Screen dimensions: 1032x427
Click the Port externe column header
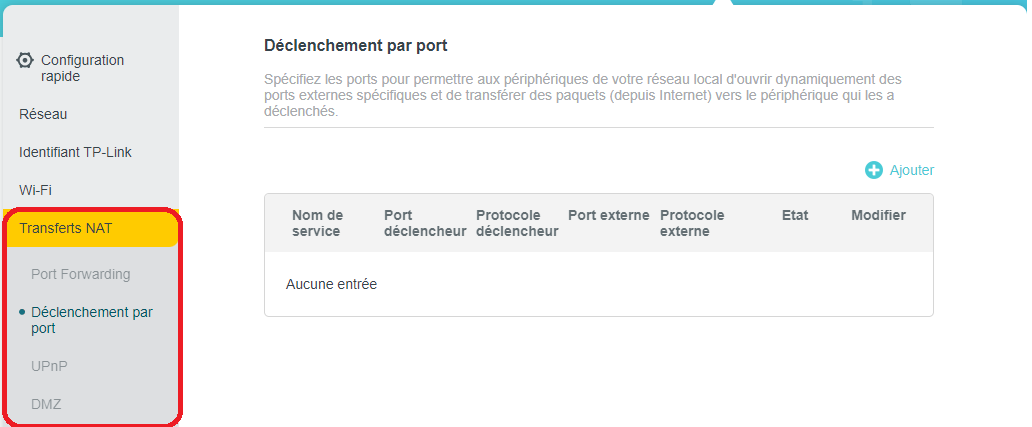tap(608, 215)
